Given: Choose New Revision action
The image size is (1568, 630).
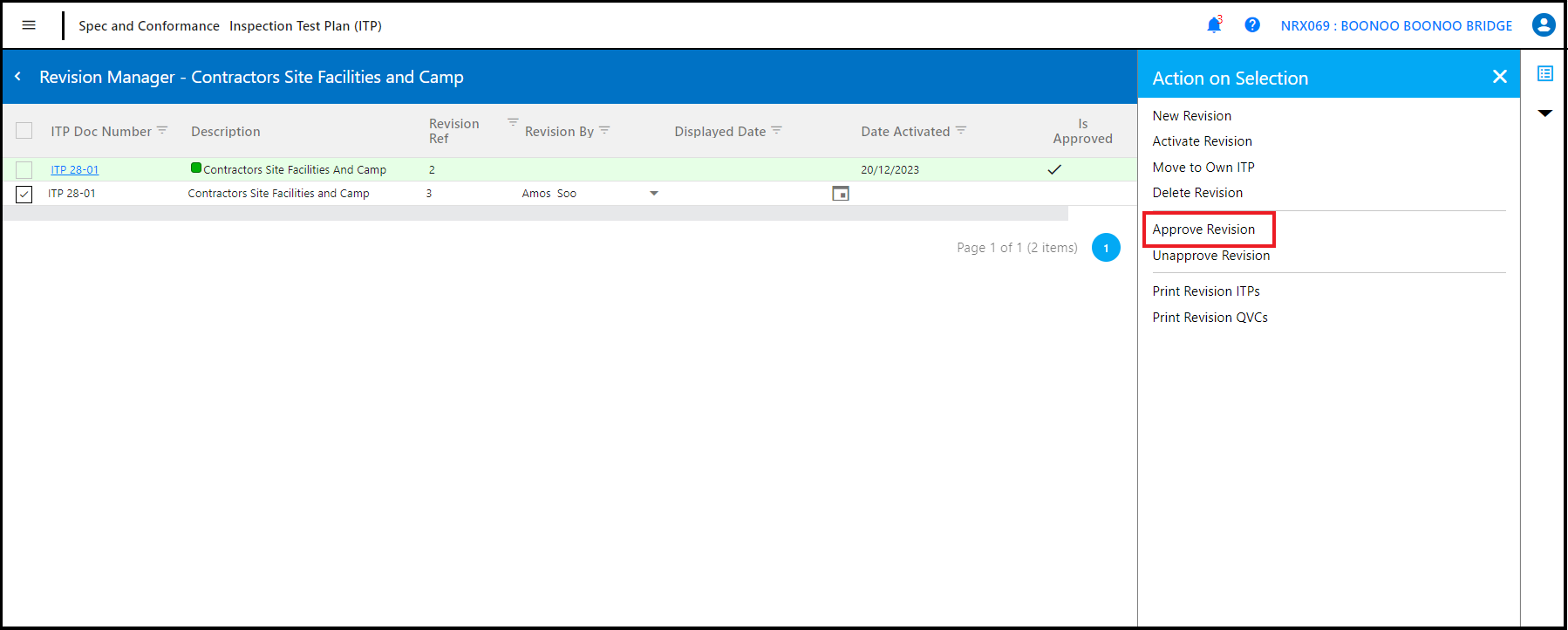Looking at the screenshot, I should tap(1192, 116).
